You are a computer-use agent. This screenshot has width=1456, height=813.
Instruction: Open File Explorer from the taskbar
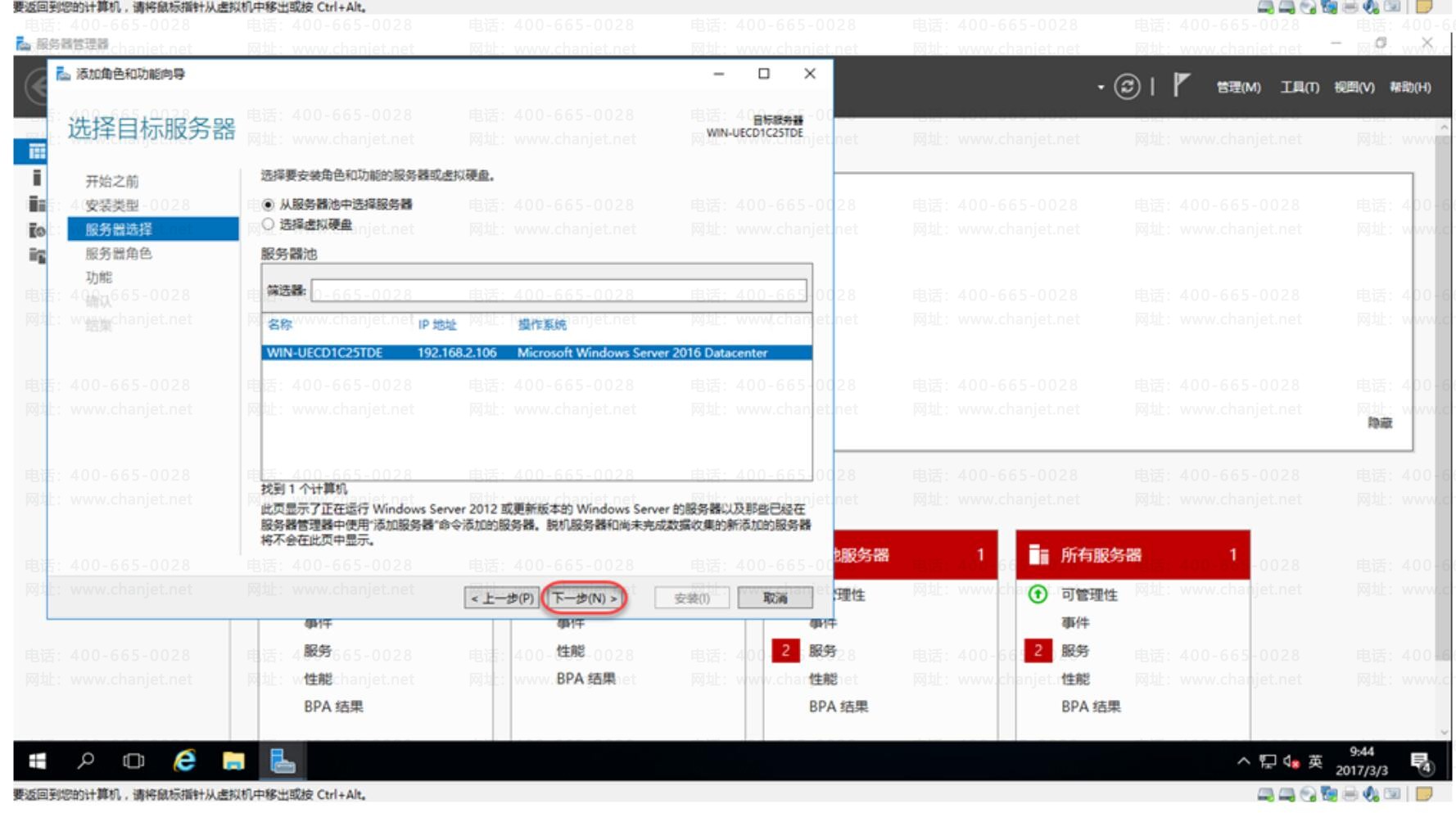(233, 761)
